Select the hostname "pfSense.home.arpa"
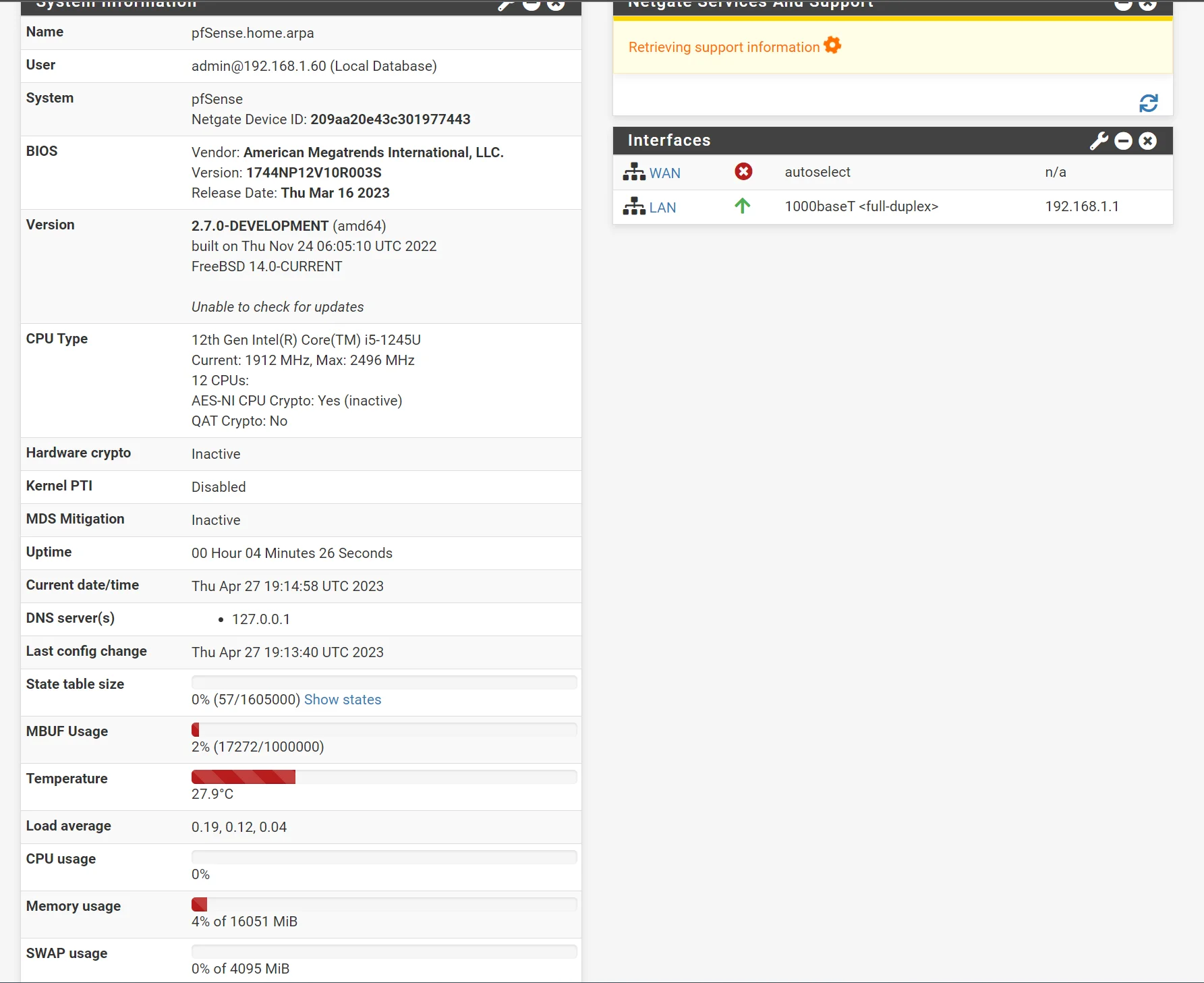Screen dimensions: 1204x983 point(253,33)
